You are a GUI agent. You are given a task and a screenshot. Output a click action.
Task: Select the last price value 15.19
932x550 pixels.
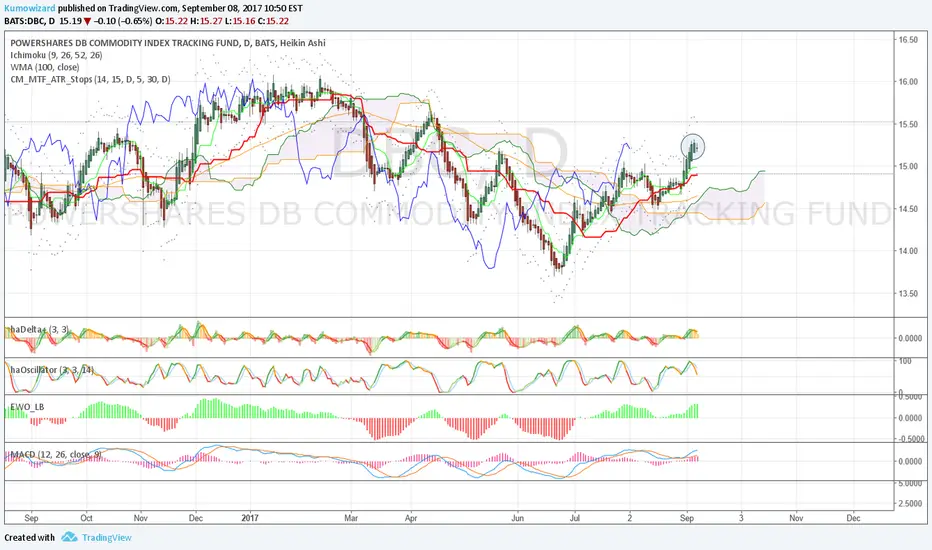tap(70, 21)
